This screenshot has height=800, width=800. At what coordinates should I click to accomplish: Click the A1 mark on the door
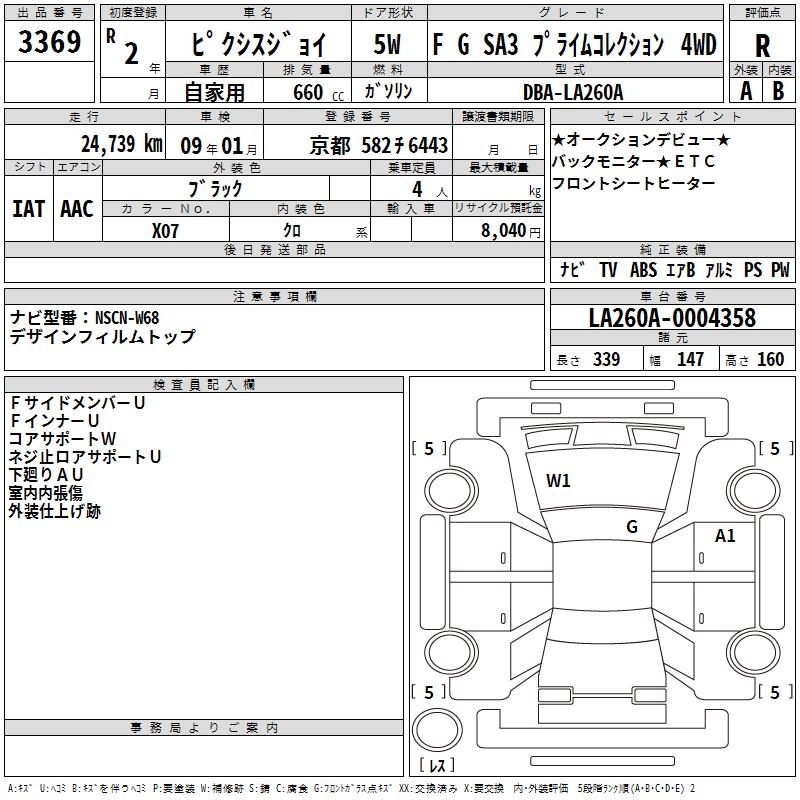pos(725,536)
